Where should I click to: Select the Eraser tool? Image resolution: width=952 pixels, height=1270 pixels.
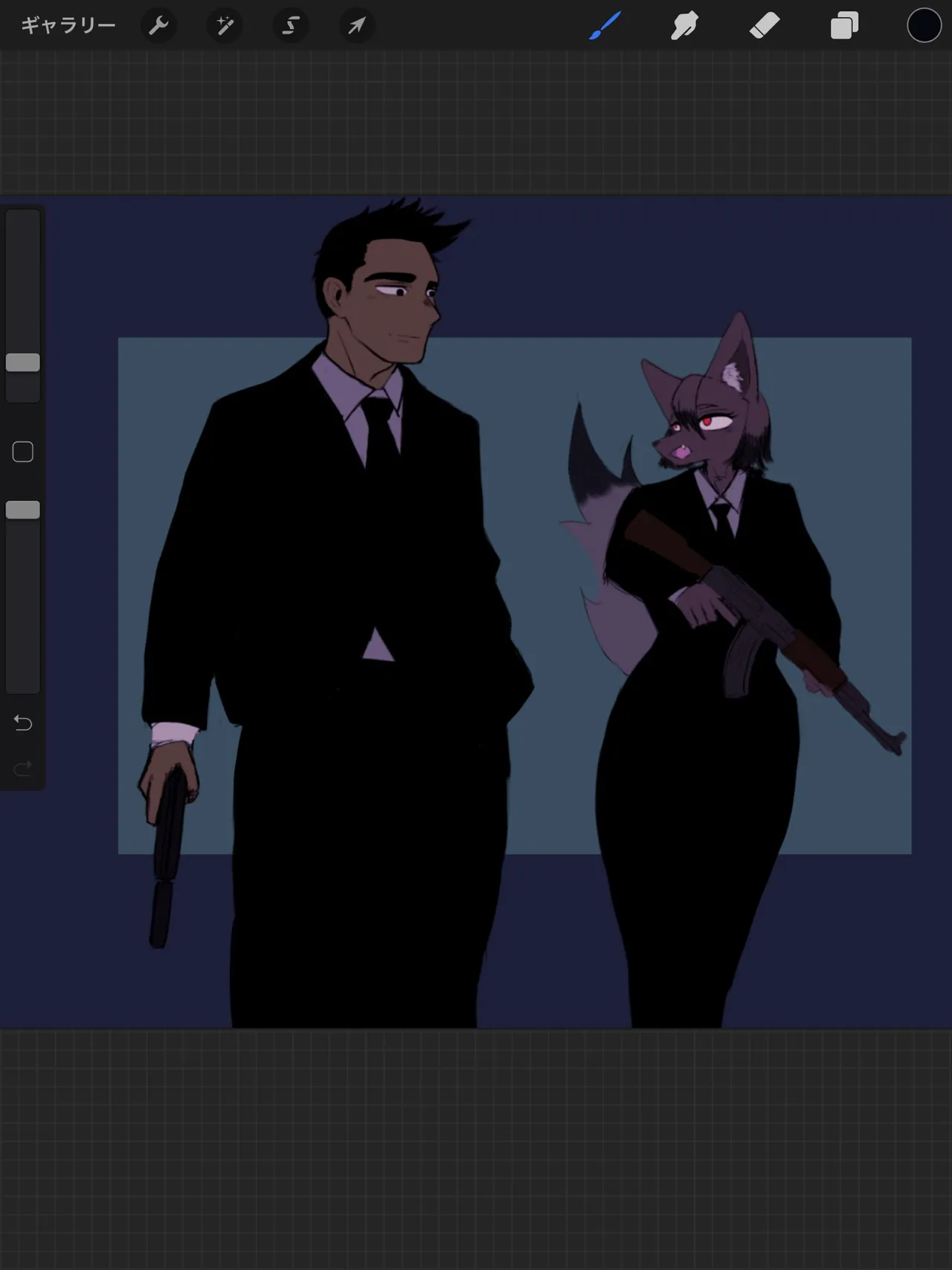coord(765,26)
